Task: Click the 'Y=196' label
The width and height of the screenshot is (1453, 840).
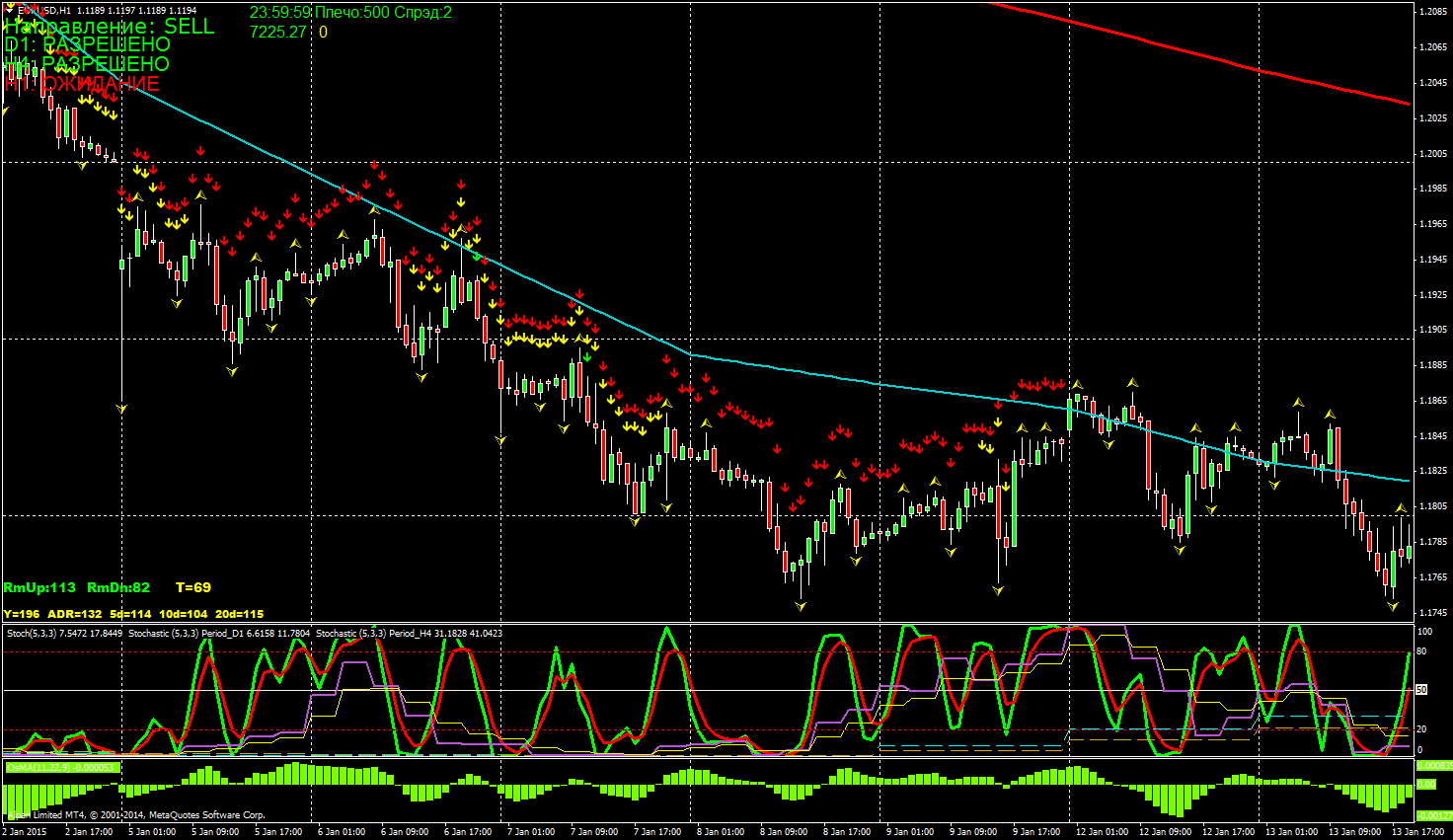Action: (x=21, y=614)
